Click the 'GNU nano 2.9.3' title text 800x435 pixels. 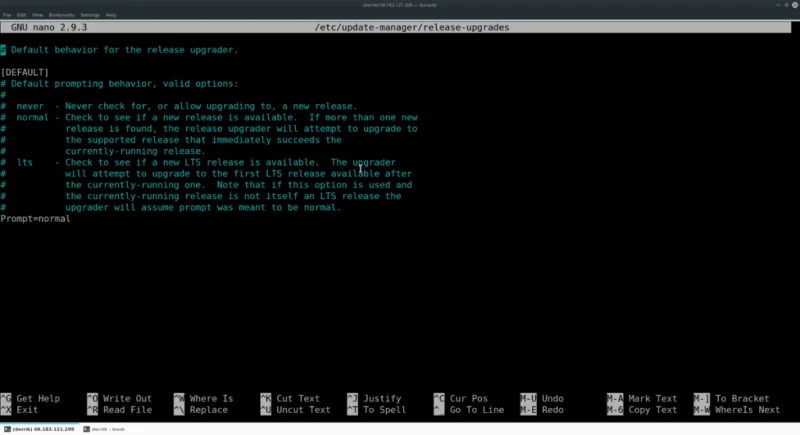point(49,28)
